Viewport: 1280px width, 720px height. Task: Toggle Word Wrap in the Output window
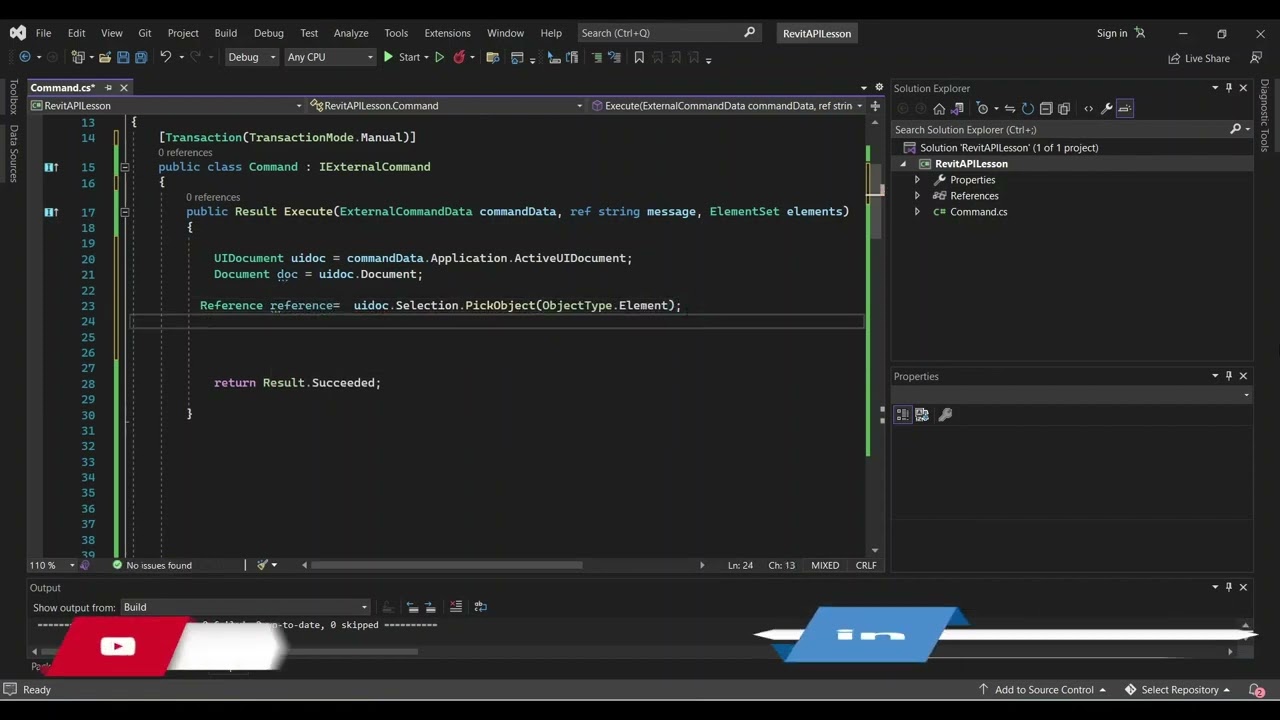click(x=480, y=606)
